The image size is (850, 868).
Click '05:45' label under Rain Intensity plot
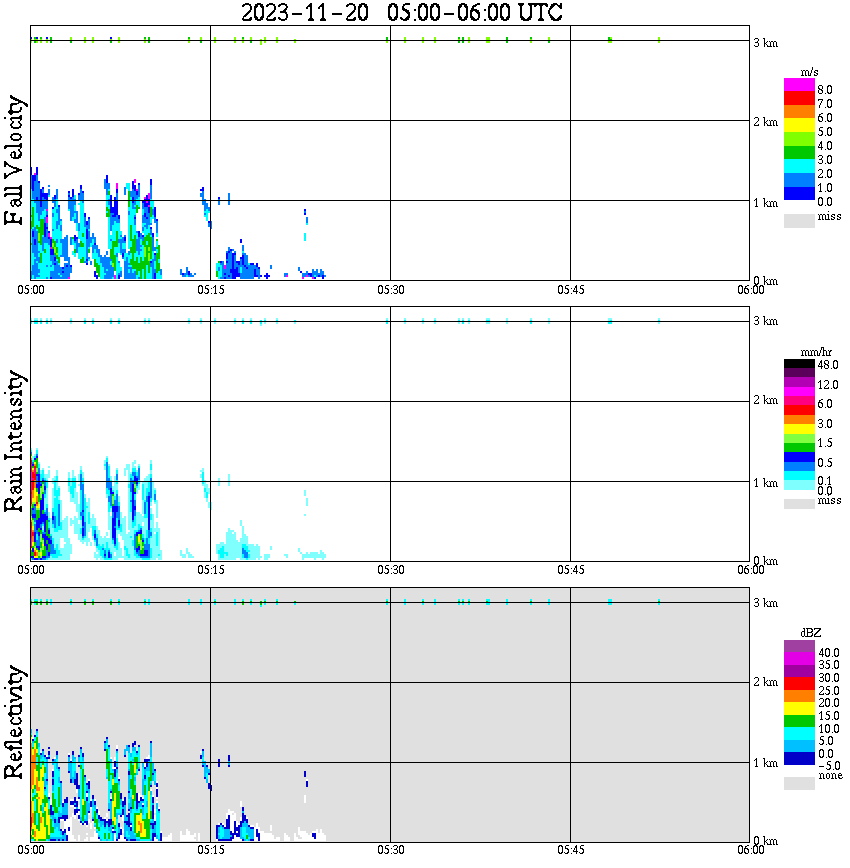point(571,570)
